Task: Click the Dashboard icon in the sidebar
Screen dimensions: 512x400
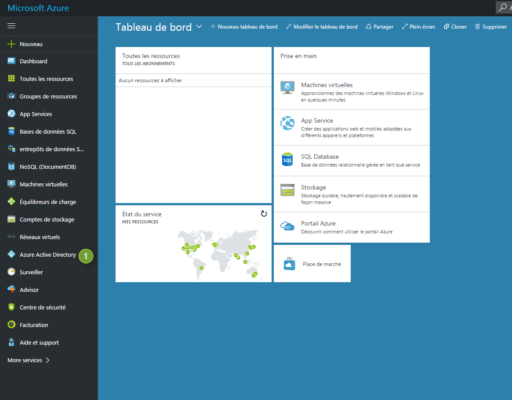Action: pyautogui.click(x=11, y=61)
